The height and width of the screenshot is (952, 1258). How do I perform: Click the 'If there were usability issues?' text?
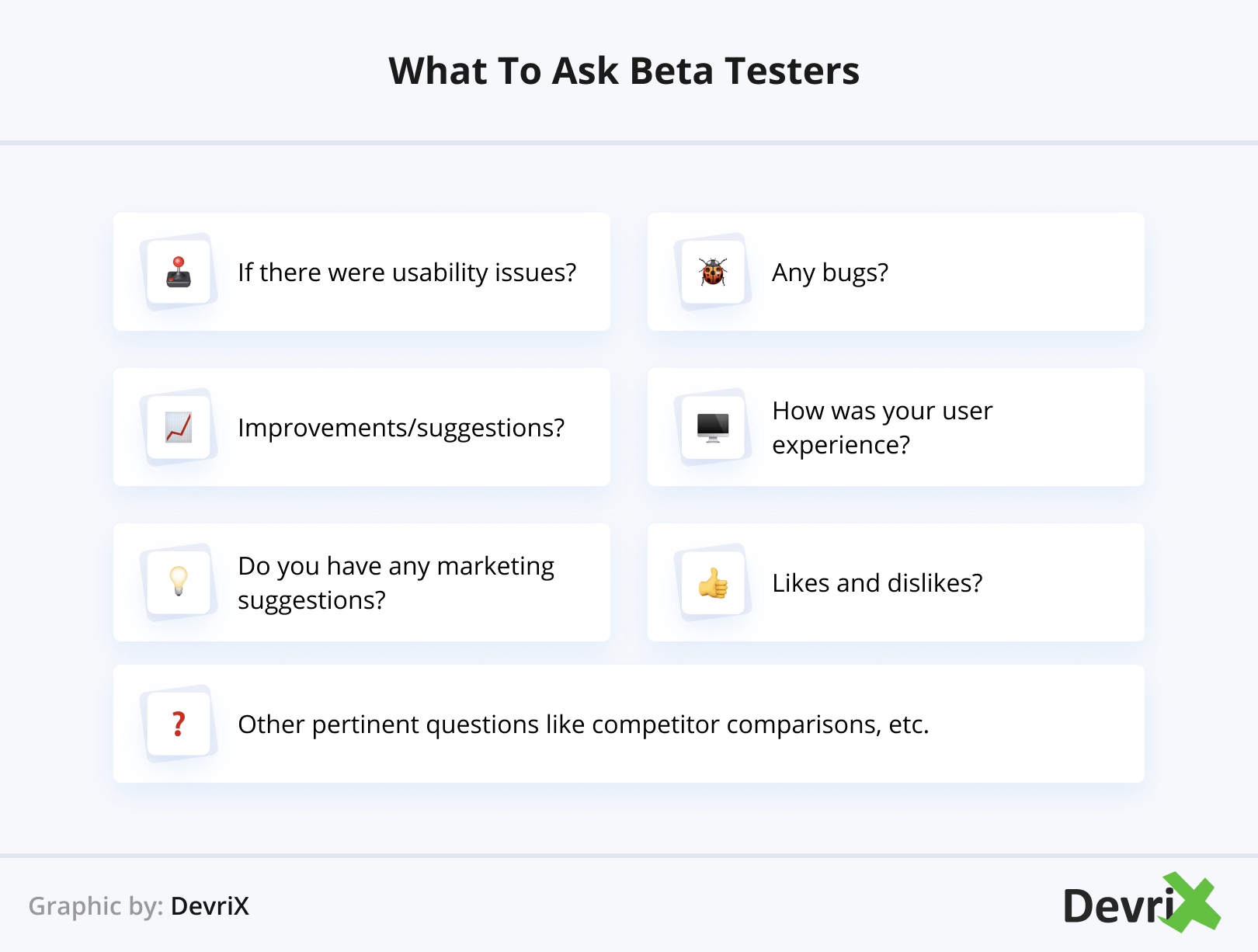[x=407, y=273]
